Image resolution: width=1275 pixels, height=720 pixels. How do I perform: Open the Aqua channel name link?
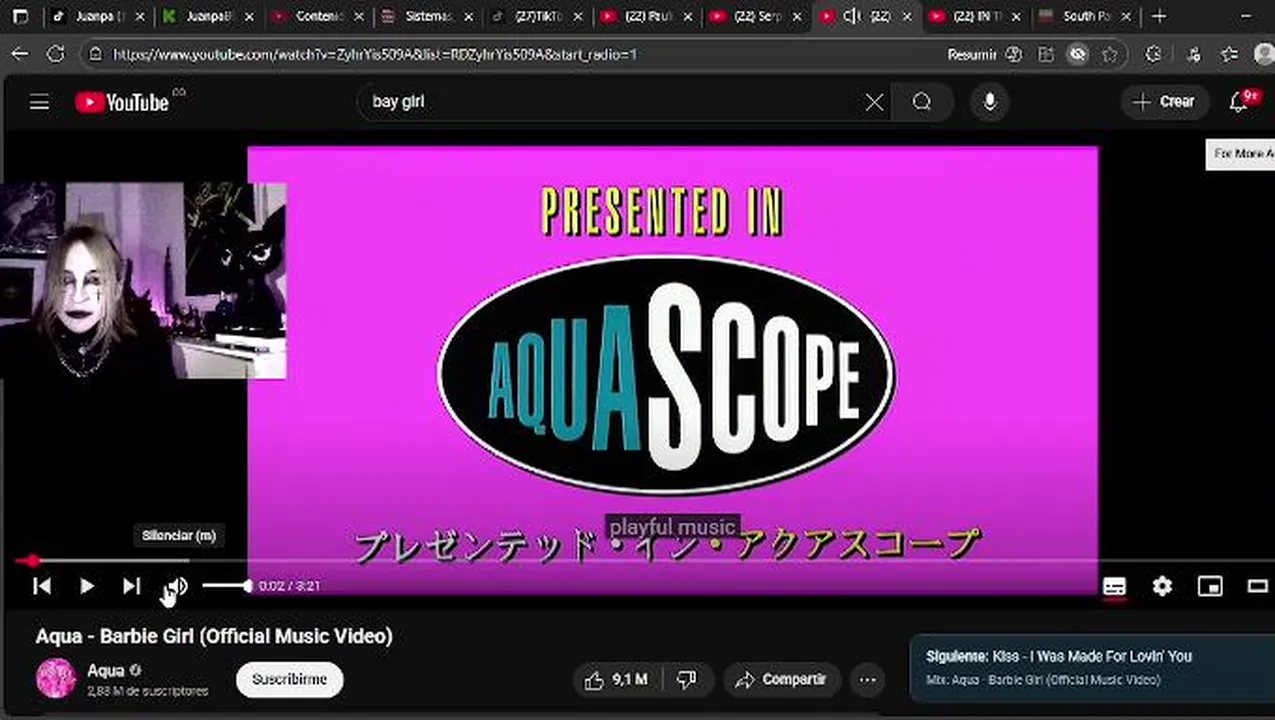pyautogui.click(x=105, y=670)
